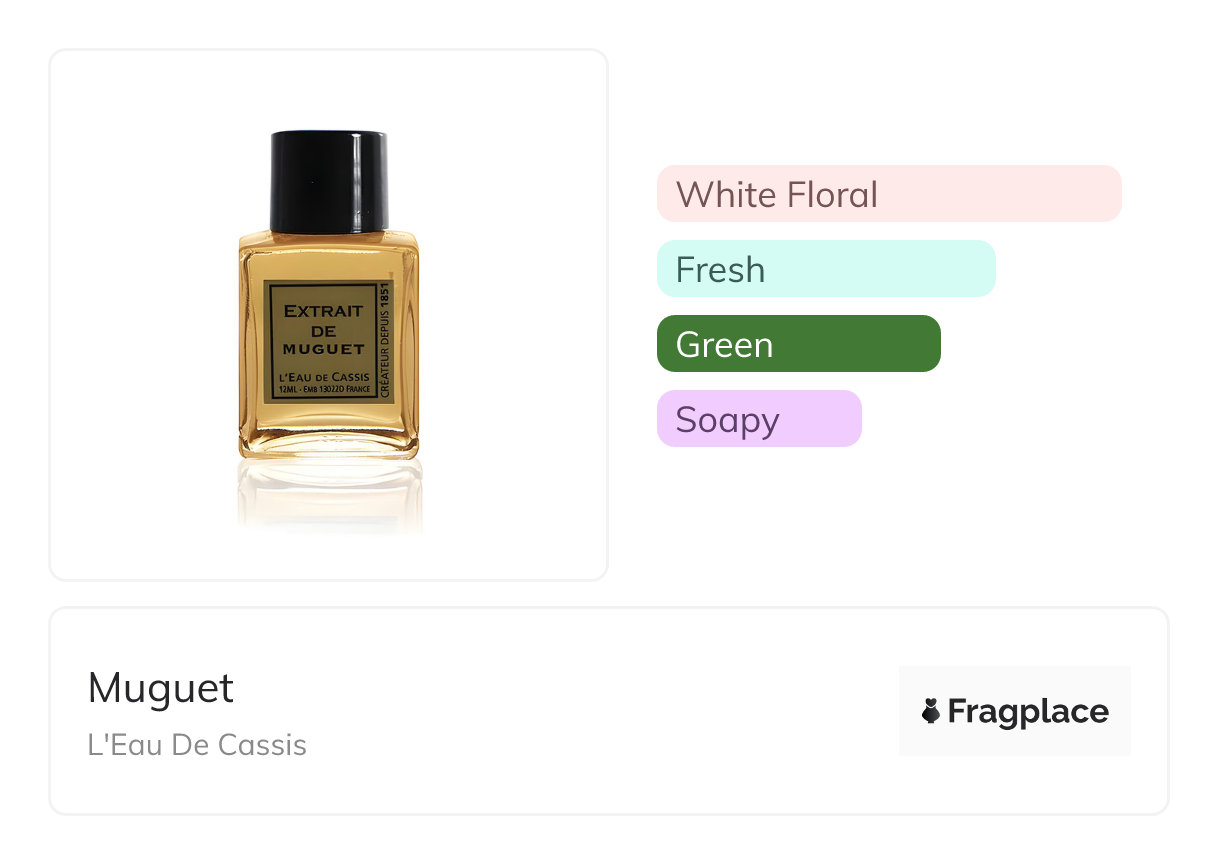The width and height of the screenshot is (1218, 864).
Task: Click the Fragplace brand wordmark text
Action: pos(1027,712)
